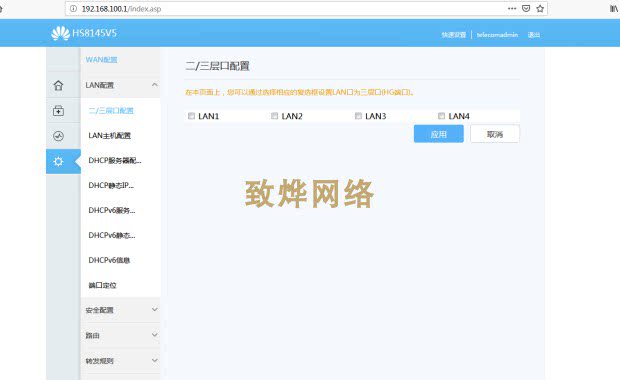Select the 二/三层口配置 submenu item
620x380 pixels.
click(111, 110)
